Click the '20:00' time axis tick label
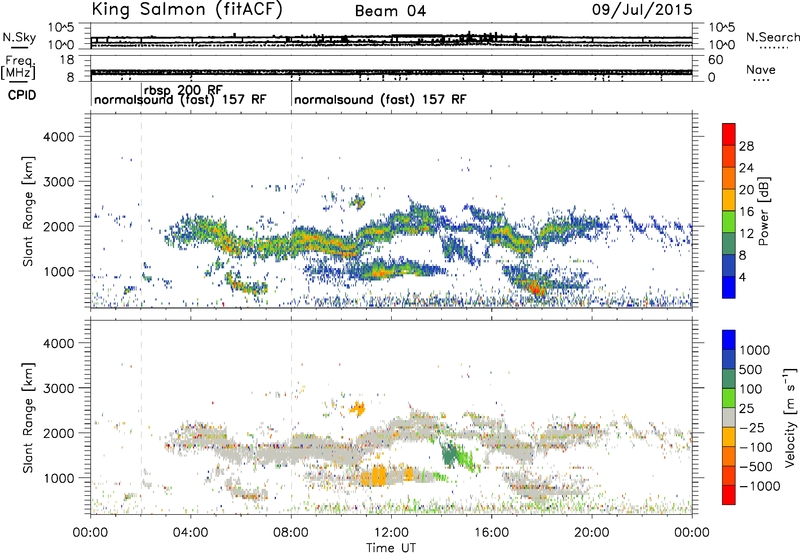This screenshot has width=800, height=554. [592, 533]
